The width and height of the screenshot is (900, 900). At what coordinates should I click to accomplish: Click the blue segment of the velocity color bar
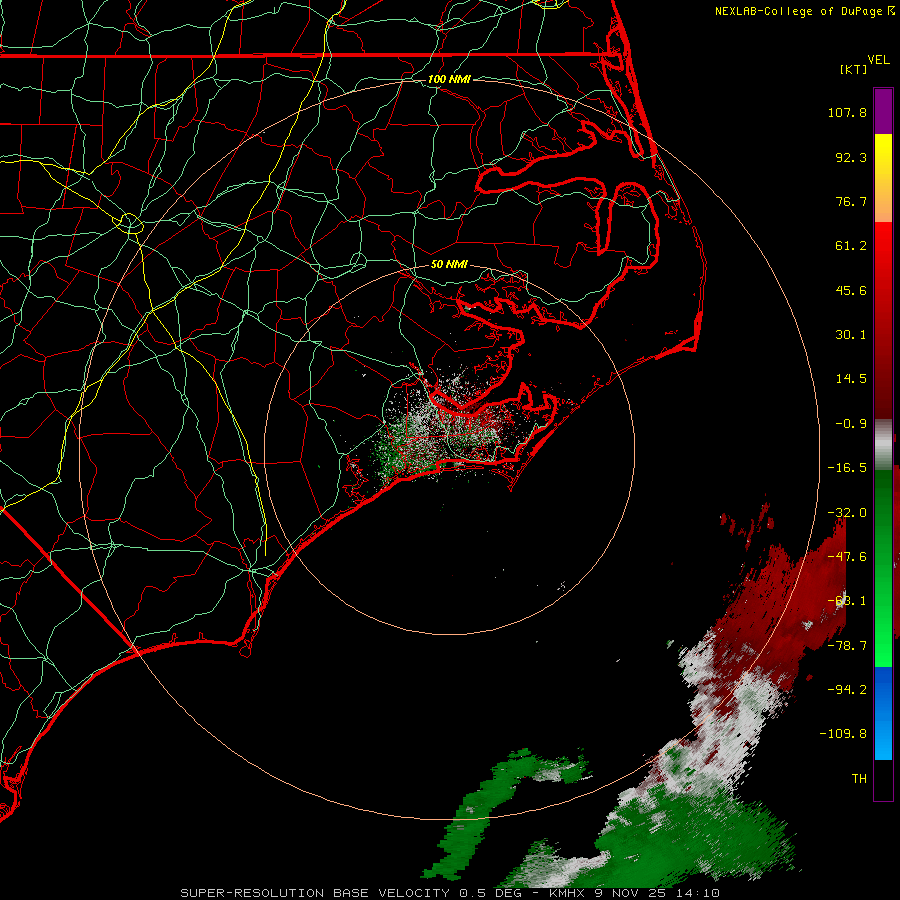(883, 713)
